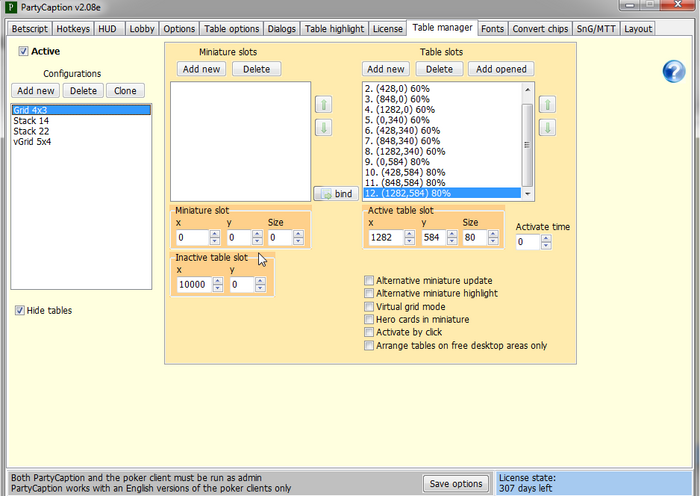
Task: Click Miniature slot x field
Action: click(x=193, y=238)
